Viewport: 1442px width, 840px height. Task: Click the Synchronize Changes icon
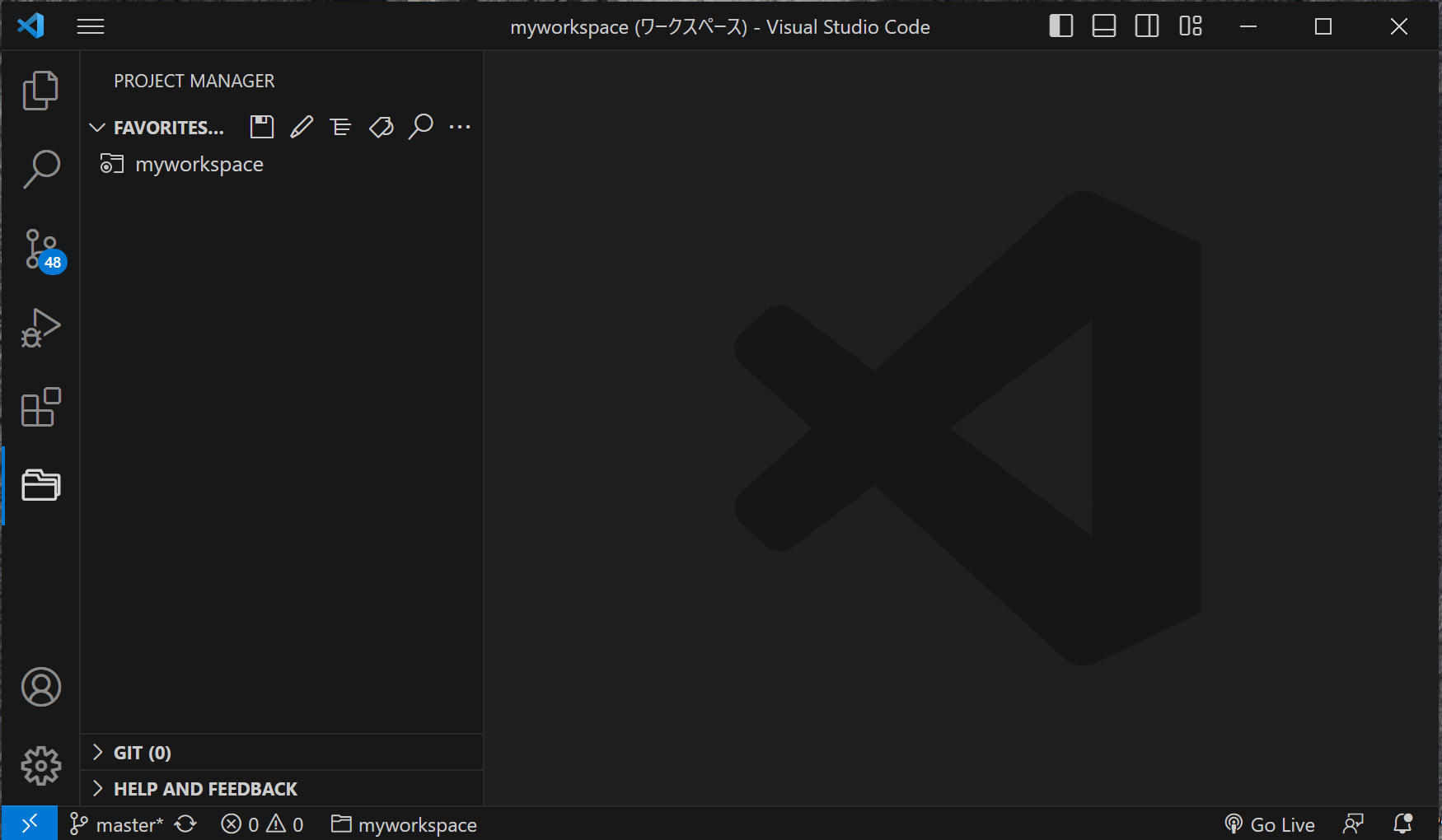point(185,824)
